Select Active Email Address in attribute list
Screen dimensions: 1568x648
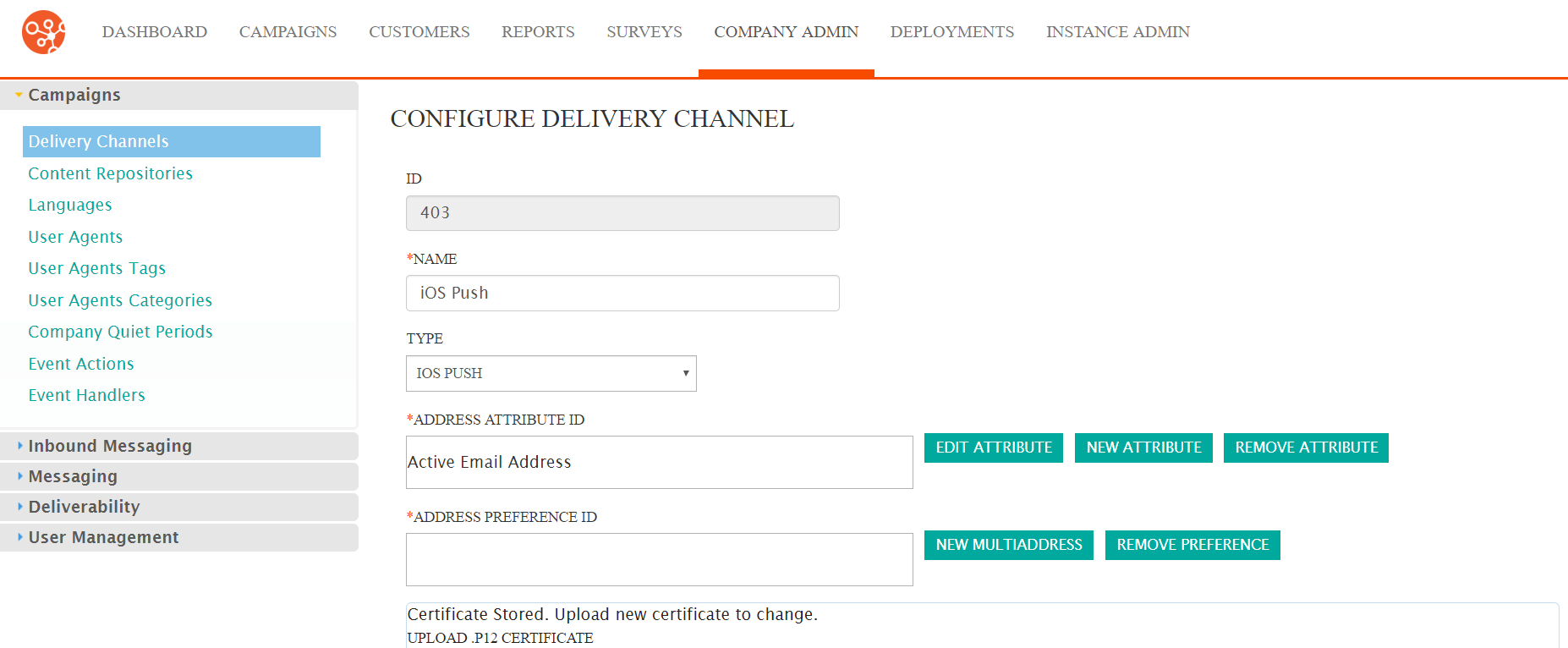pos(490,462)
